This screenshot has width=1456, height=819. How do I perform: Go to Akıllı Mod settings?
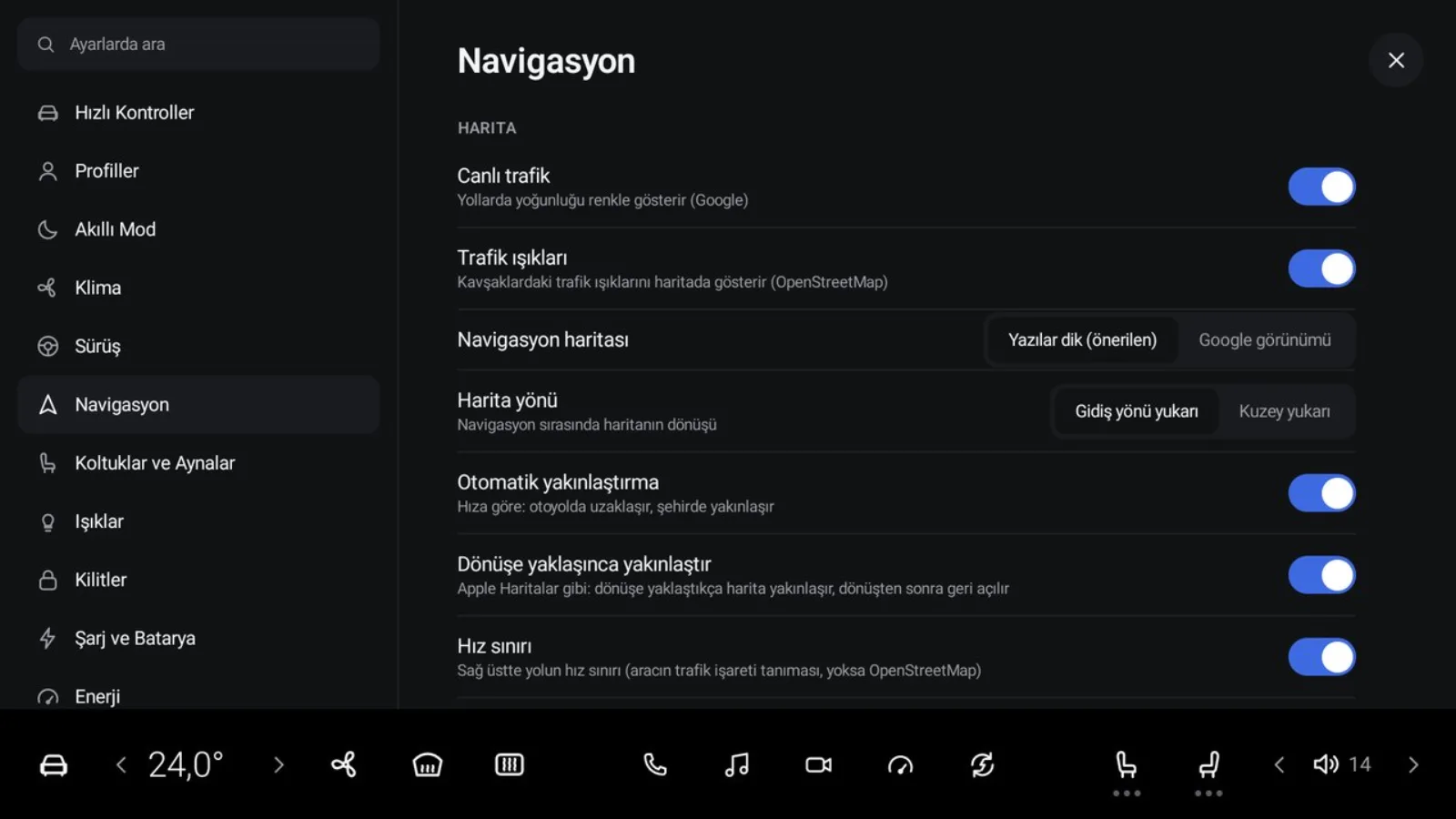(198, 229)
